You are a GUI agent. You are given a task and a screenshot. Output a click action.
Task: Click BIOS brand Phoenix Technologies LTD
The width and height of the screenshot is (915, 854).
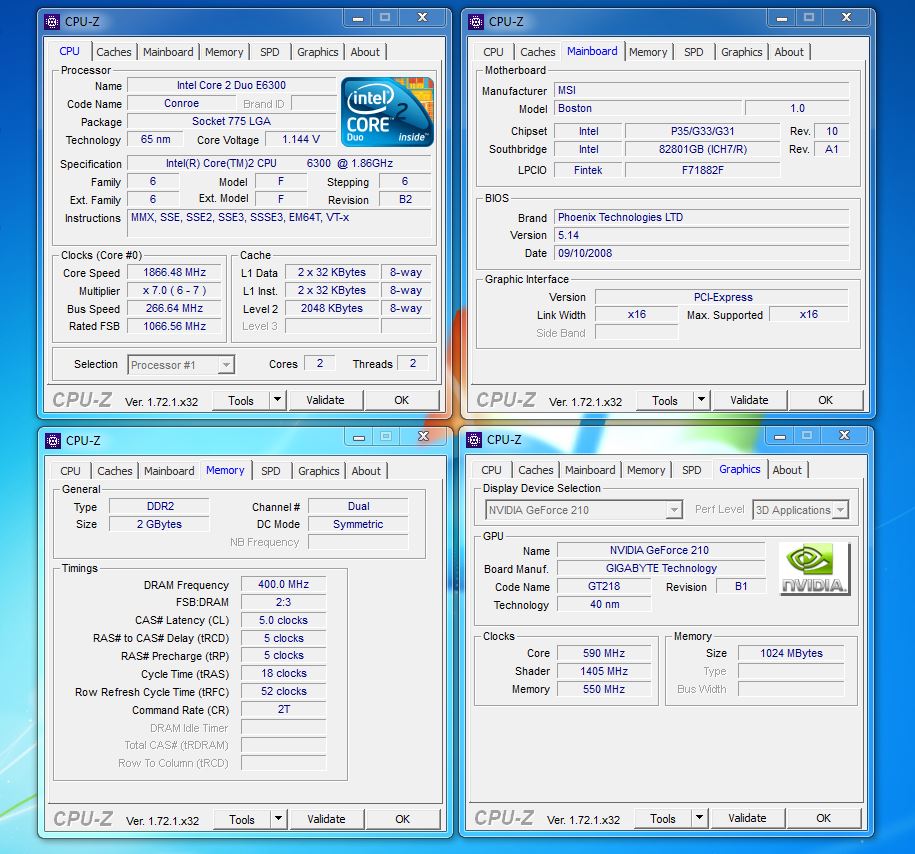click(701, 217)
